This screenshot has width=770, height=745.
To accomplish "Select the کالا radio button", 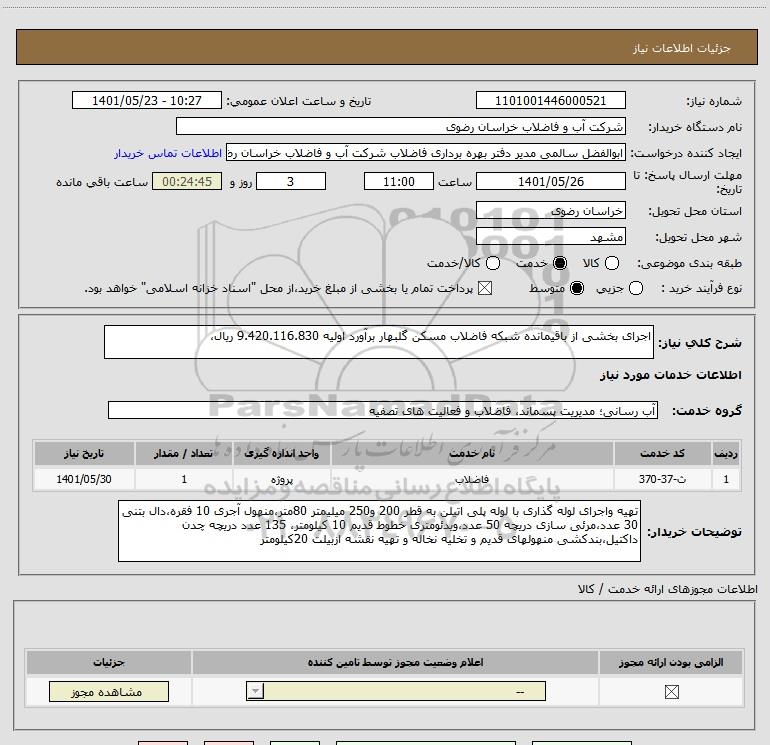I will [611, 263].
